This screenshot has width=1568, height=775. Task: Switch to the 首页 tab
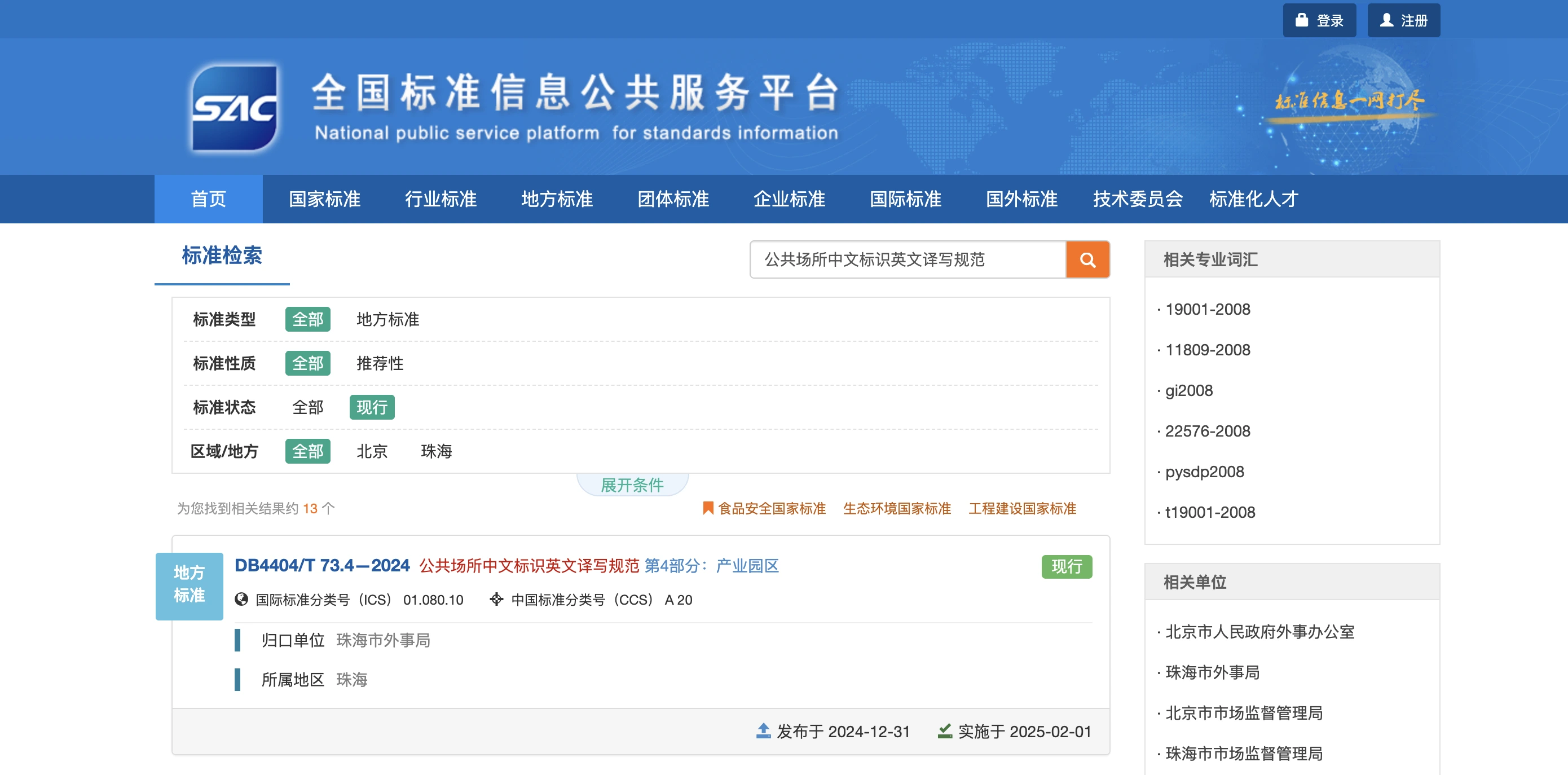[208, 199]
